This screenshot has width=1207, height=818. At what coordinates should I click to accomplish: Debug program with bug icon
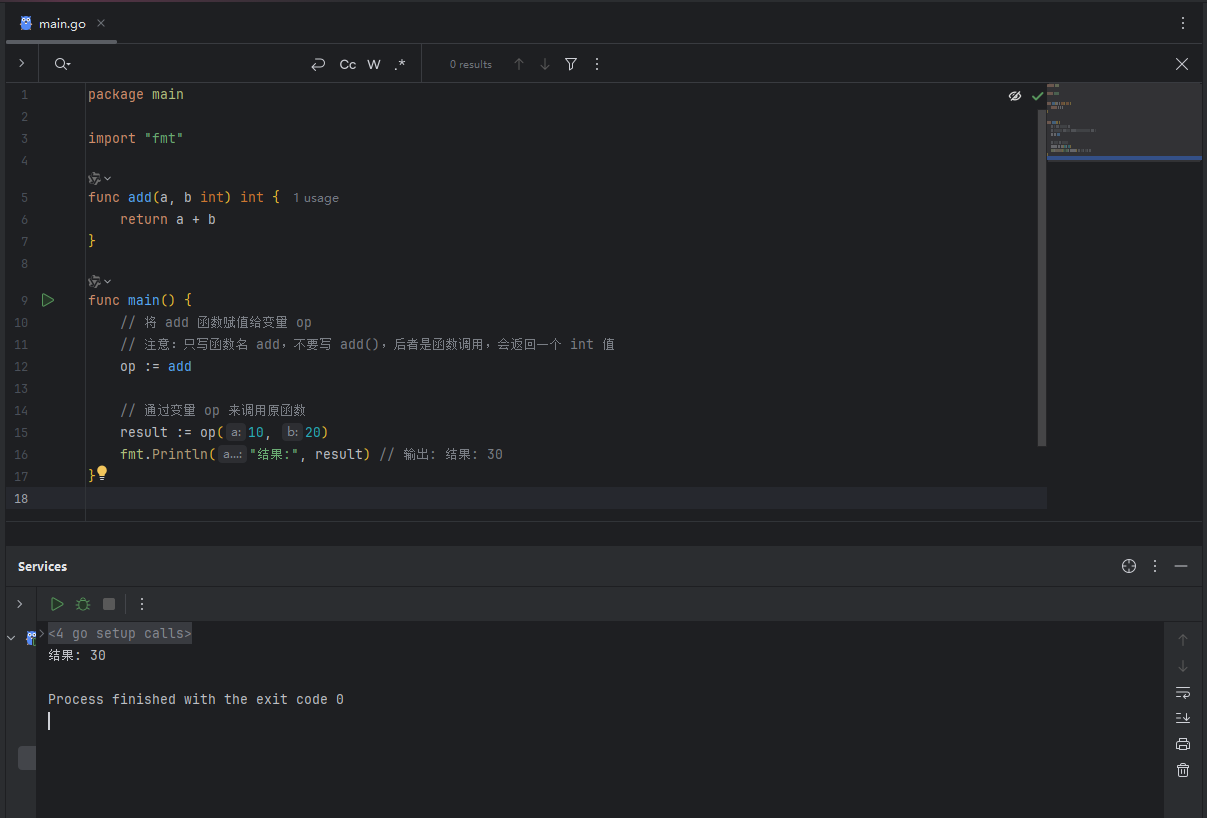(x=83, y=604)
